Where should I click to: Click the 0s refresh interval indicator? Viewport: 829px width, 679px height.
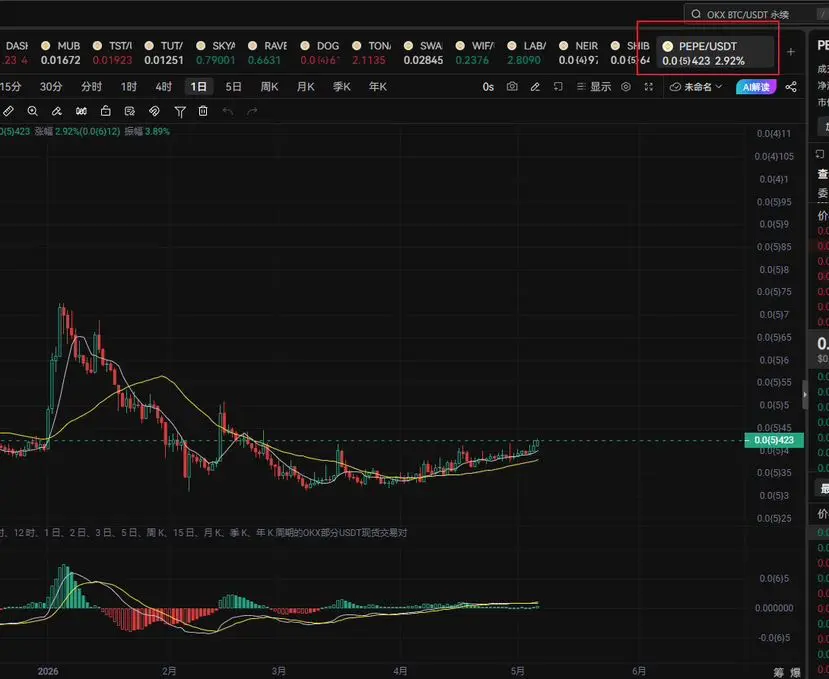pos(488,87)
